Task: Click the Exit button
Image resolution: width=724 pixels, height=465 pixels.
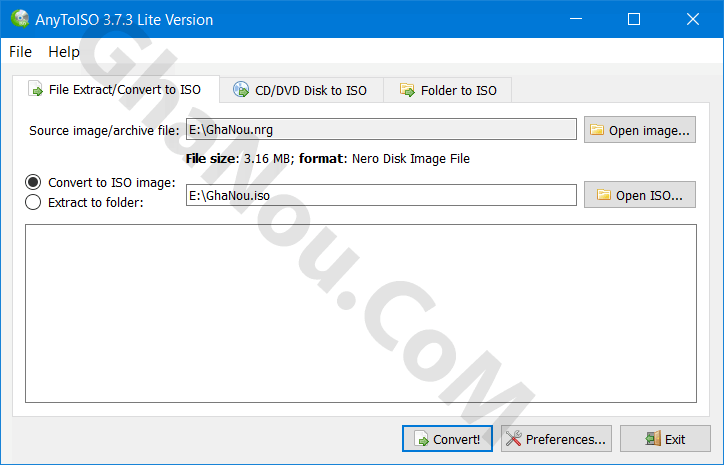Action: [x=665, y=439]
